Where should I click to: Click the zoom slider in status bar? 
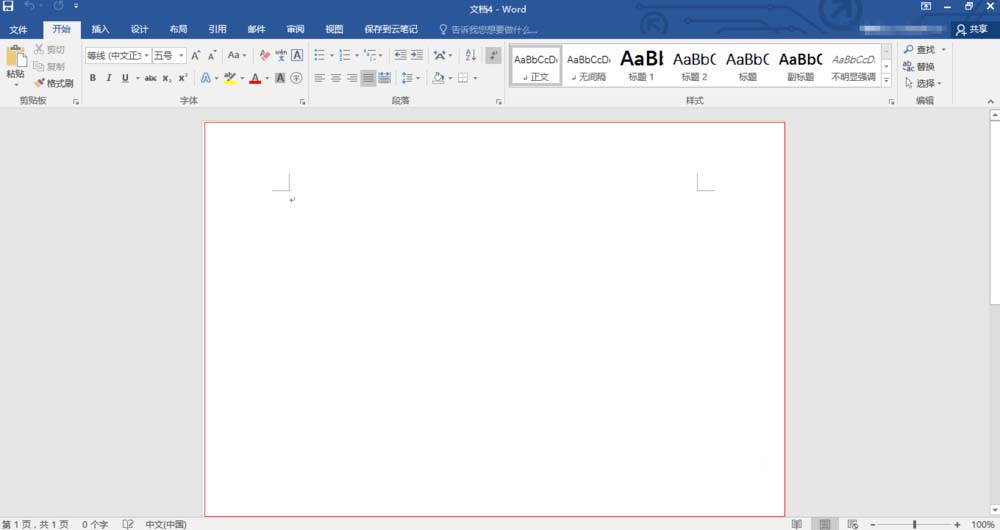[x=913, y=524]
